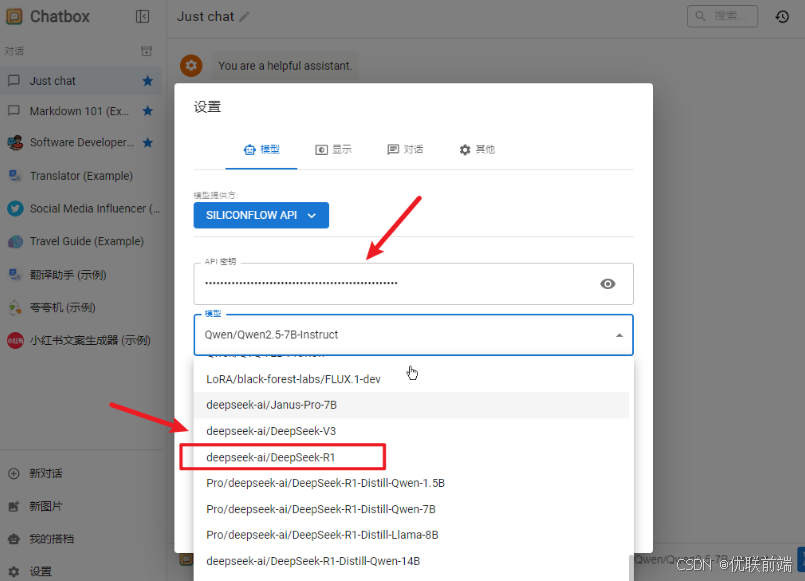This screenshot has width=805, height=581.
Task: Click the 'You are a helpful assistant.' message
Action: tap(285, 66)
